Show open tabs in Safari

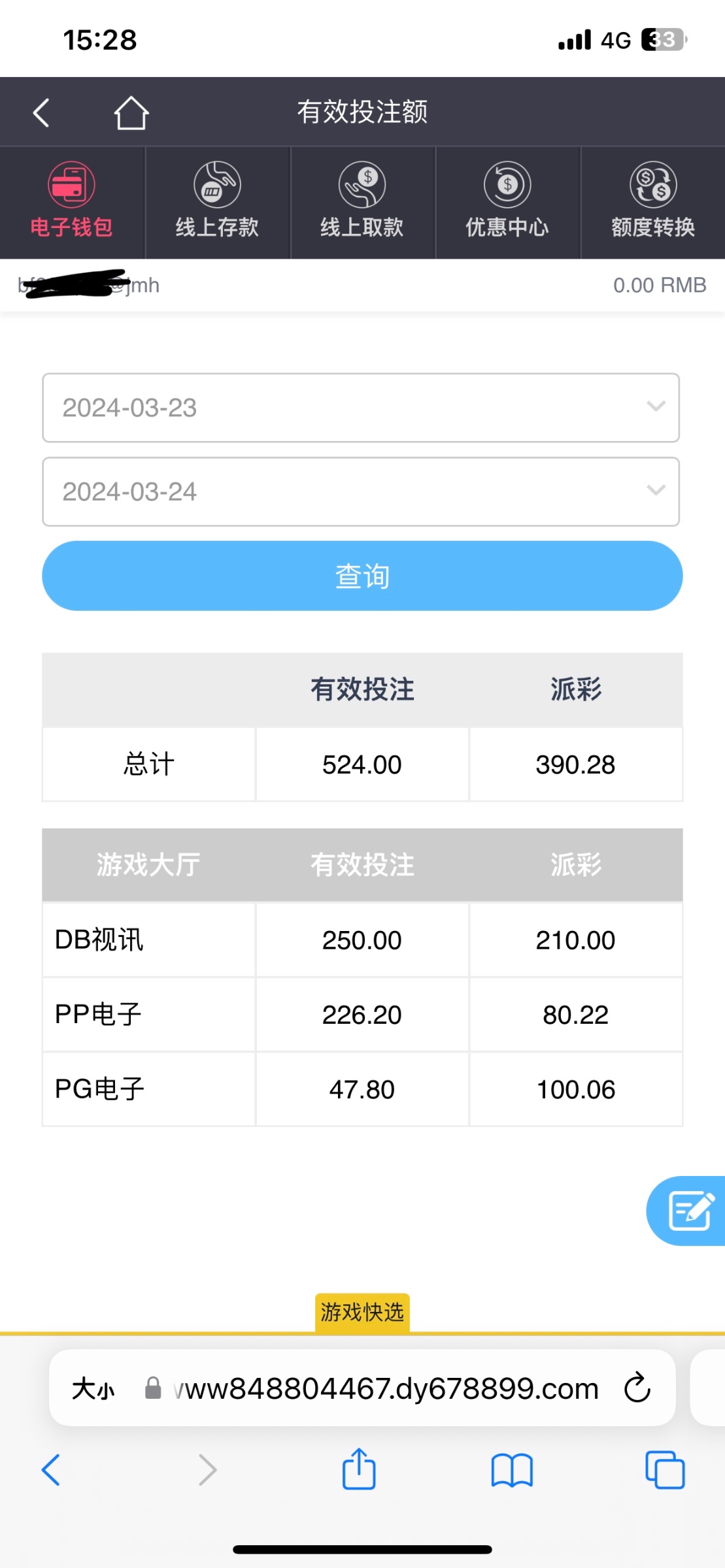click(665, 1470)
